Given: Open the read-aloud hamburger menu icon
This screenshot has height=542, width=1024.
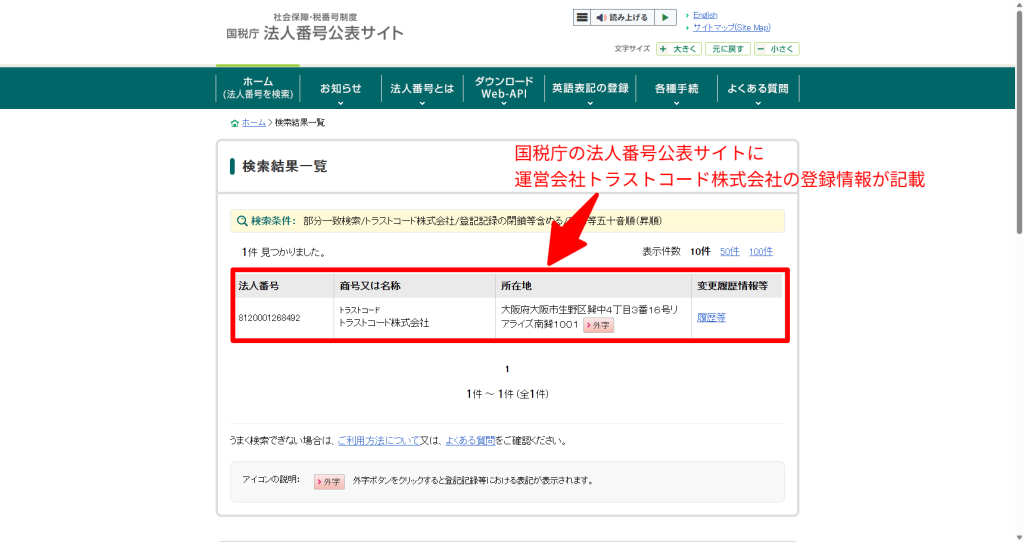Looking at the screenshot, I should (581, 18).
